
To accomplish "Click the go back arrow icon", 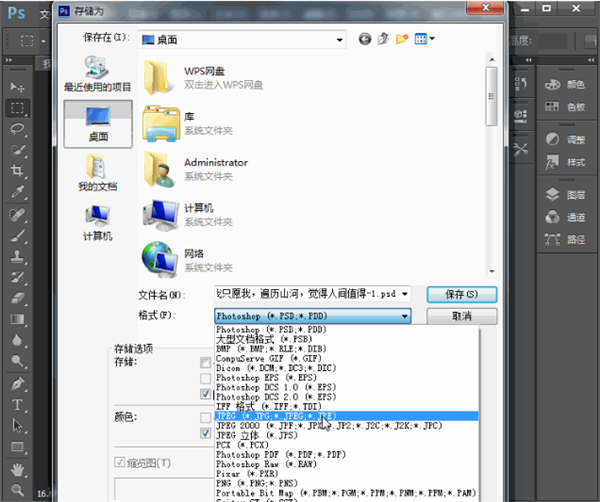I will point(365,39).
